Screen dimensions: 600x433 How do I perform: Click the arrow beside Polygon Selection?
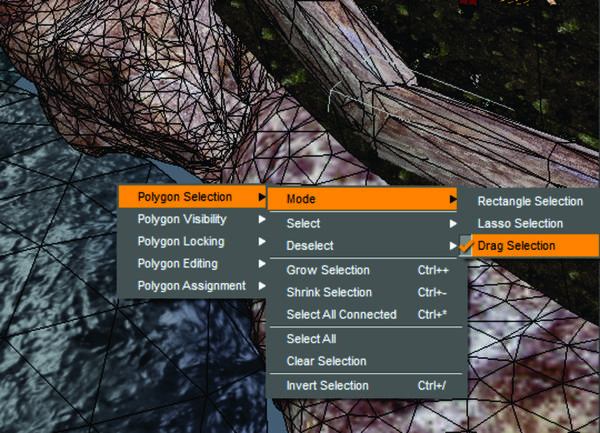click(x=262, y=197)
